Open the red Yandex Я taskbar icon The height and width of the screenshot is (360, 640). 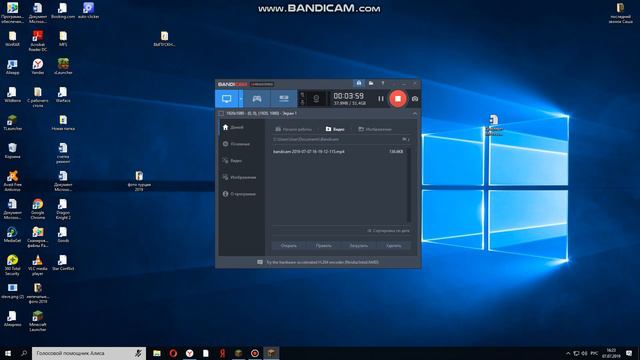(x=222, y=353)
